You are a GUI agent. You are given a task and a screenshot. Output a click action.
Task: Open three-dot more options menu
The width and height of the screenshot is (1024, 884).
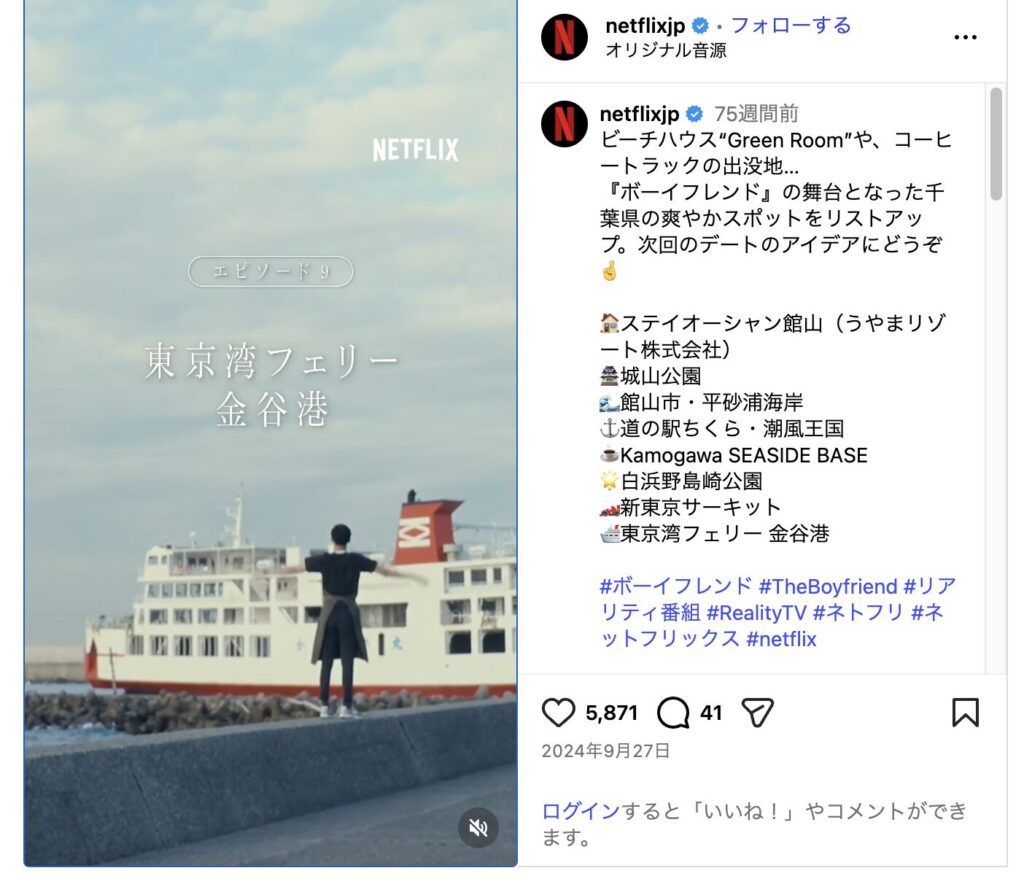(965, 37)
